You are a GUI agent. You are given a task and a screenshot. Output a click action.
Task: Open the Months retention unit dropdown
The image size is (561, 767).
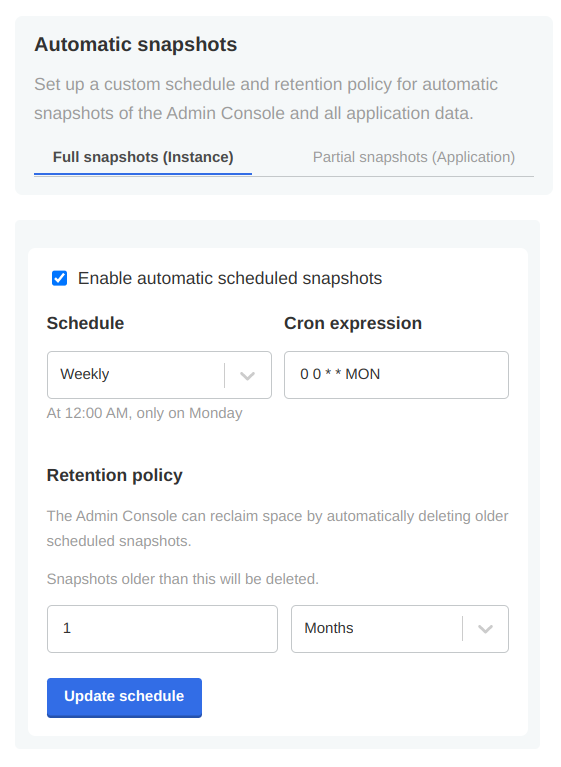click(400, 629)
